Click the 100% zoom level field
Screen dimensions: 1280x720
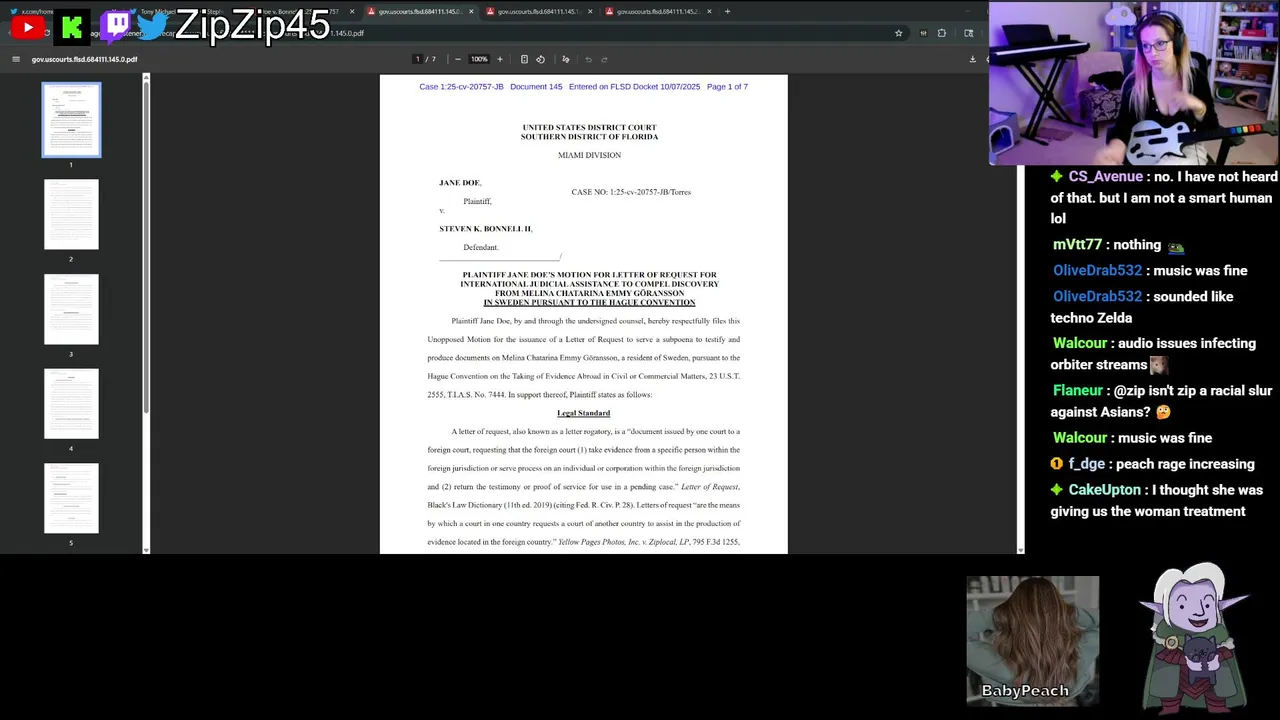tap(479, 59)
